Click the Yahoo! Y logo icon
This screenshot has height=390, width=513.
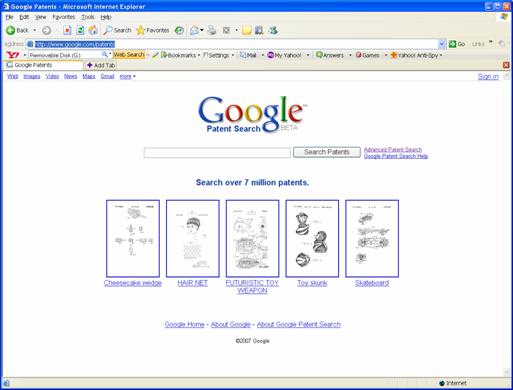(13, 55)
